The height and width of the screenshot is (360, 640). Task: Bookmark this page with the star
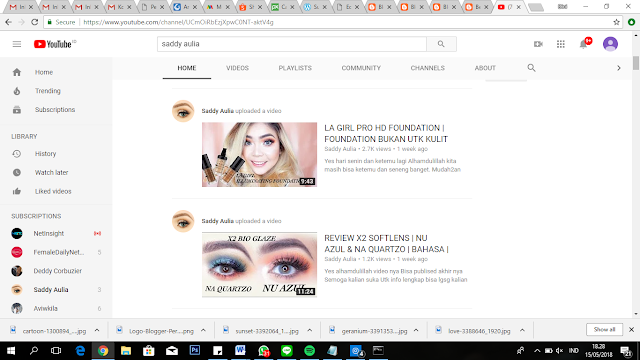click(x=616, y=22)
